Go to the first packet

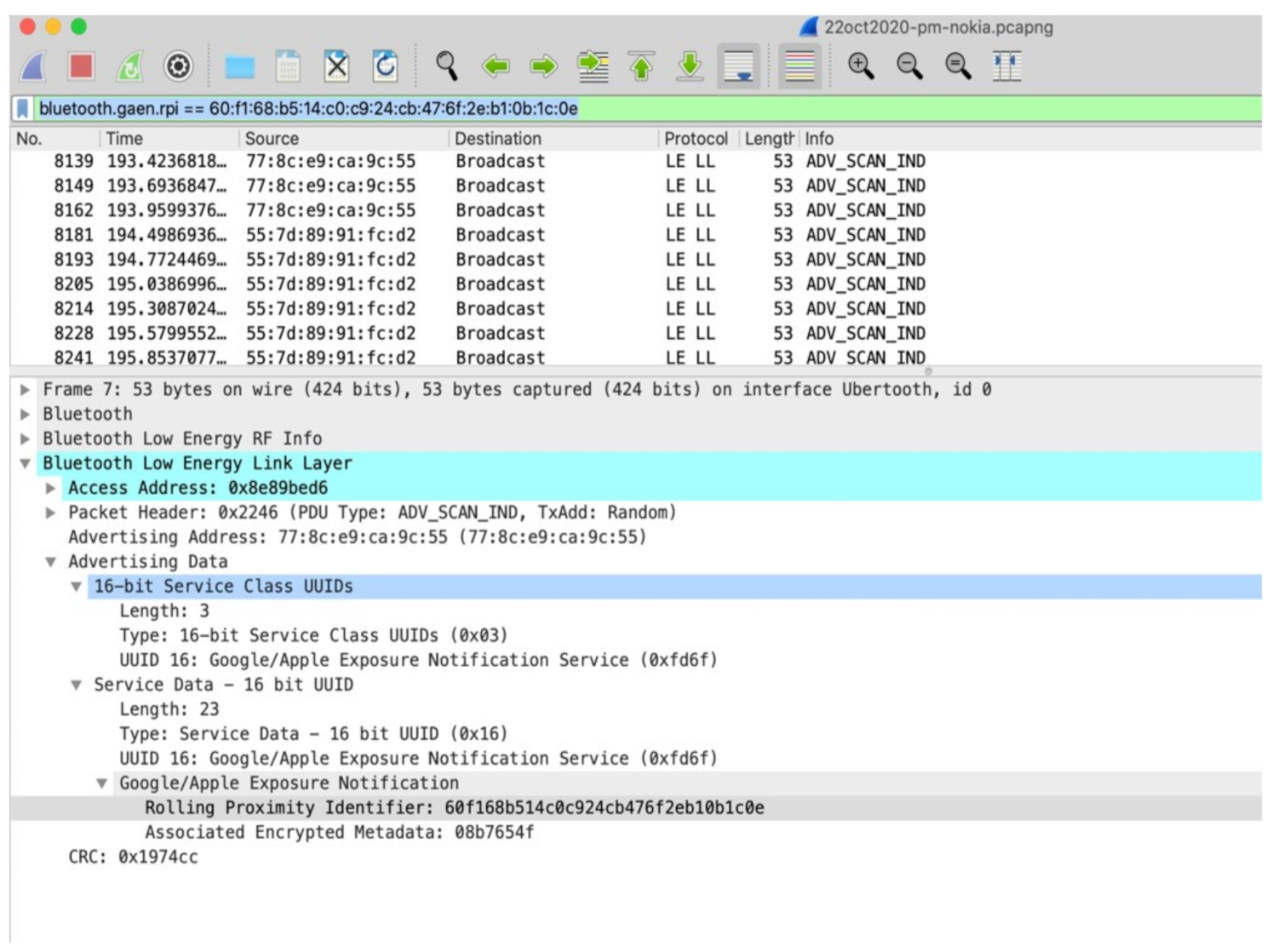[x=641, y=66]
